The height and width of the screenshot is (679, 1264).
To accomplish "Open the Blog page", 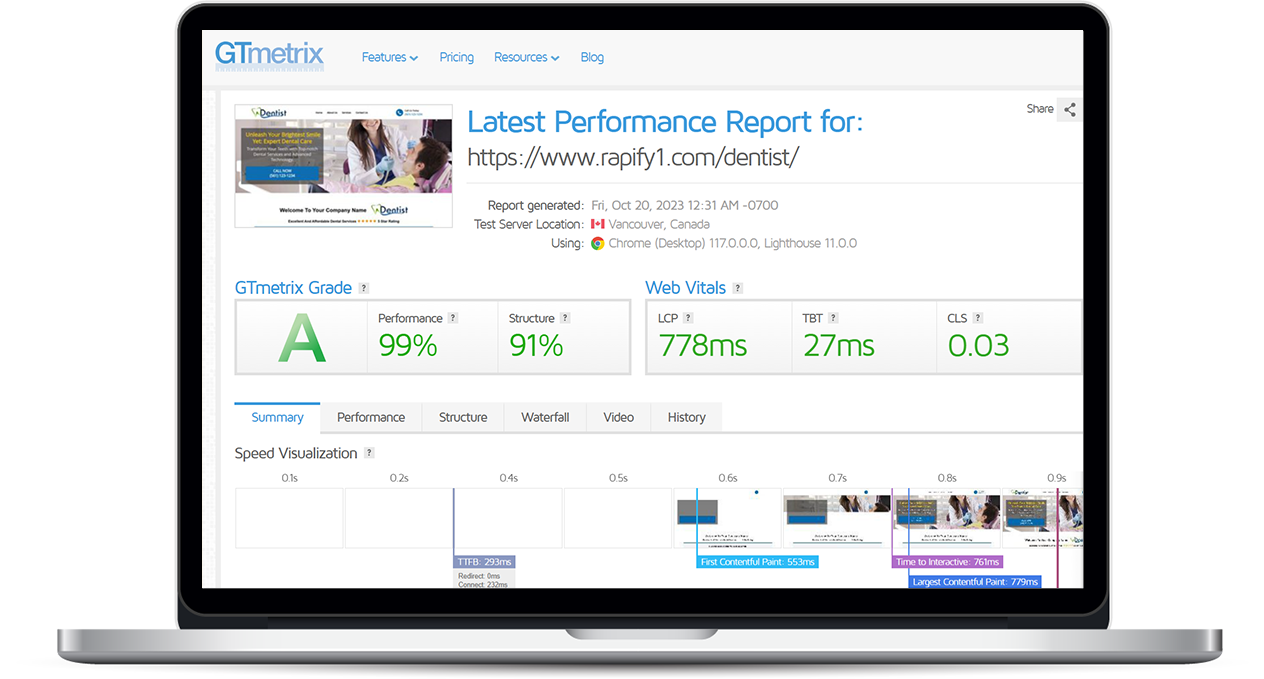I will [592, 57].
